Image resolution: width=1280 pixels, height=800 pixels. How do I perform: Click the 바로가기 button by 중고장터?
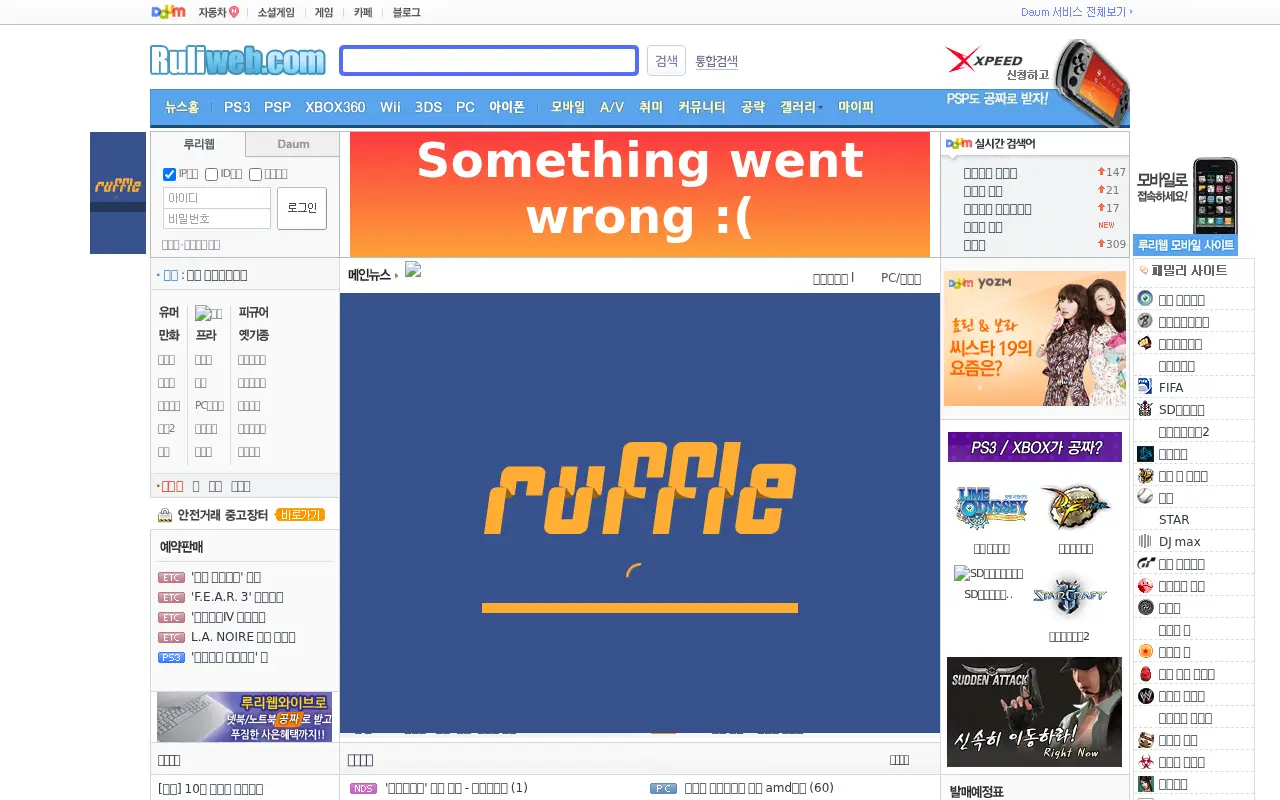click(x=301, y=515)
